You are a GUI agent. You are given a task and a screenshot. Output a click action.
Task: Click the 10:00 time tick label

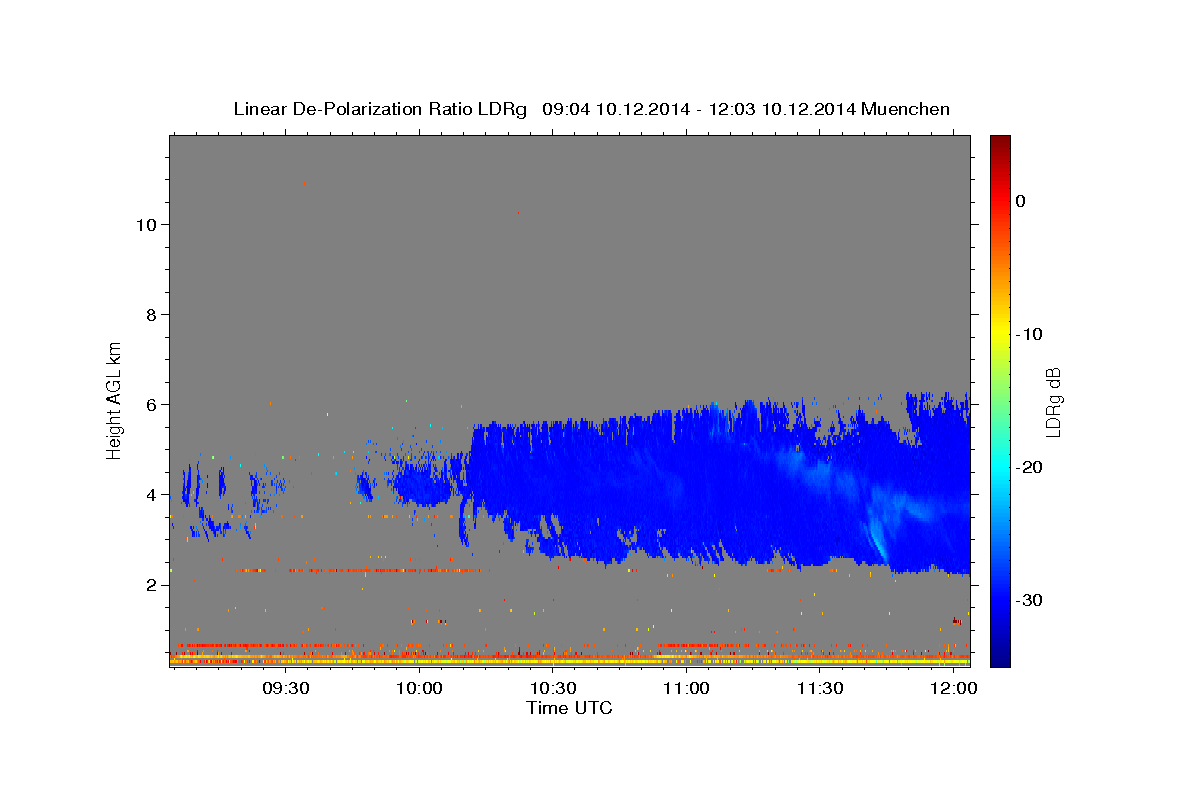click(419, 689)
